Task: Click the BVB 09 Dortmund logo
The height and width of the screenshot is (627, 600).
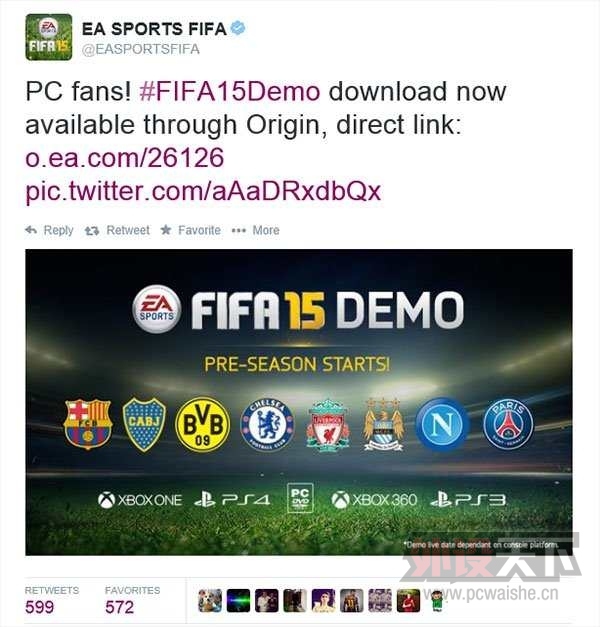Action: tap(203, 424)
